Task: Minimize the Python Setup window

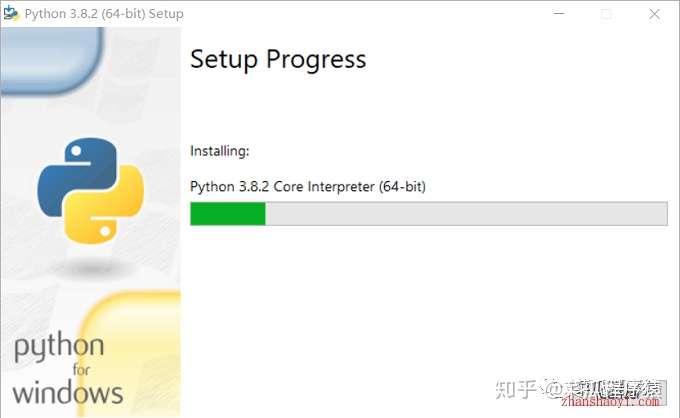Action: coord(559,13)
